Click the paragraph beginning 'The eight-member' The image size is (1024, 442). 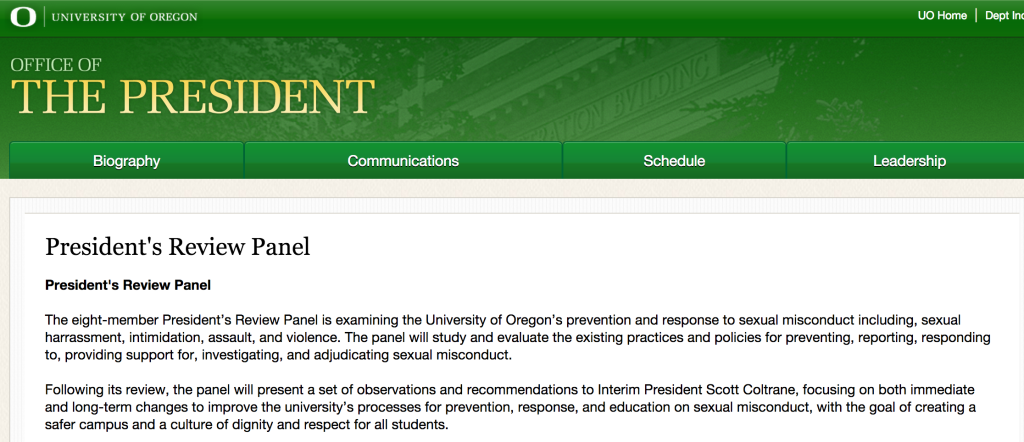tap(517, 338)
